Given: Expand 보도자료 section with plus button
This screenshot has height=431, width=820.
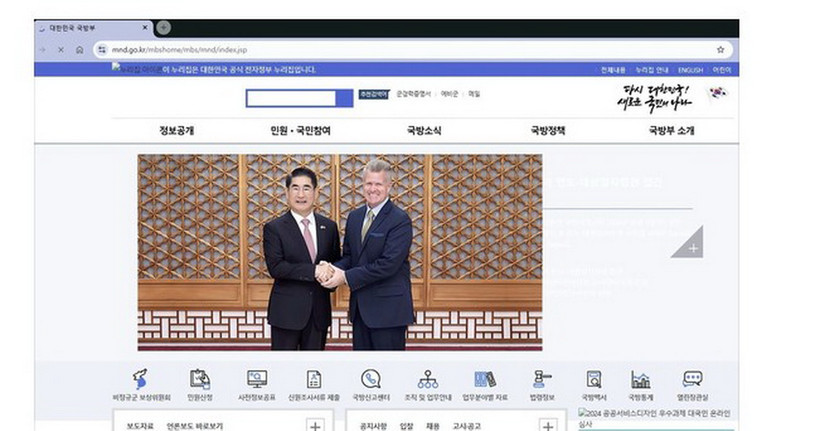Looking at the screenshot, I should pos(315,426).
